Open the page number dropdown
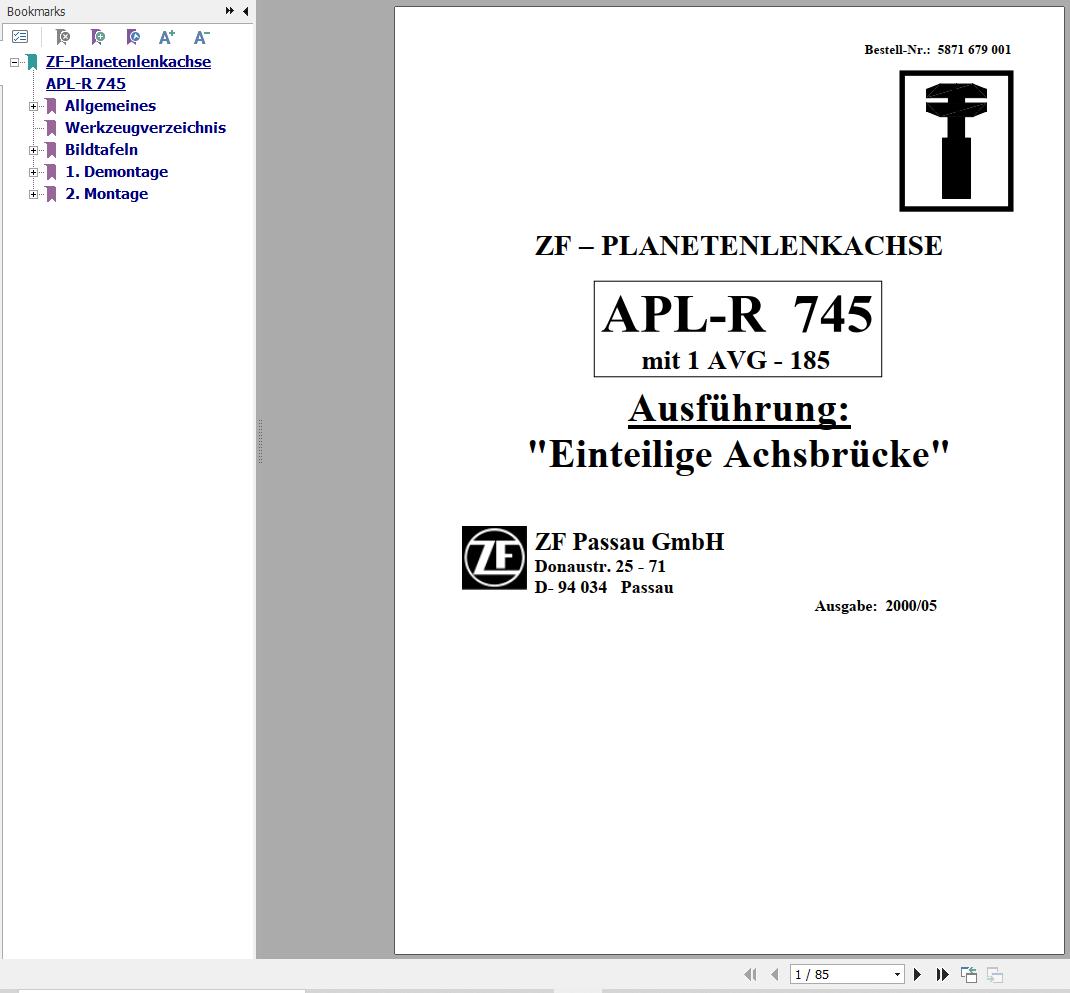This screenshot has width=1070, height=993. click(897, 974)
